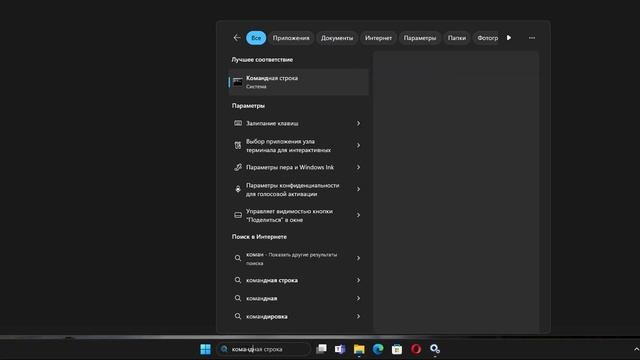Screen dimensions: 640x360
Task: Open the gear-and-search app on taskbar
Action: [x=435, y=349]
